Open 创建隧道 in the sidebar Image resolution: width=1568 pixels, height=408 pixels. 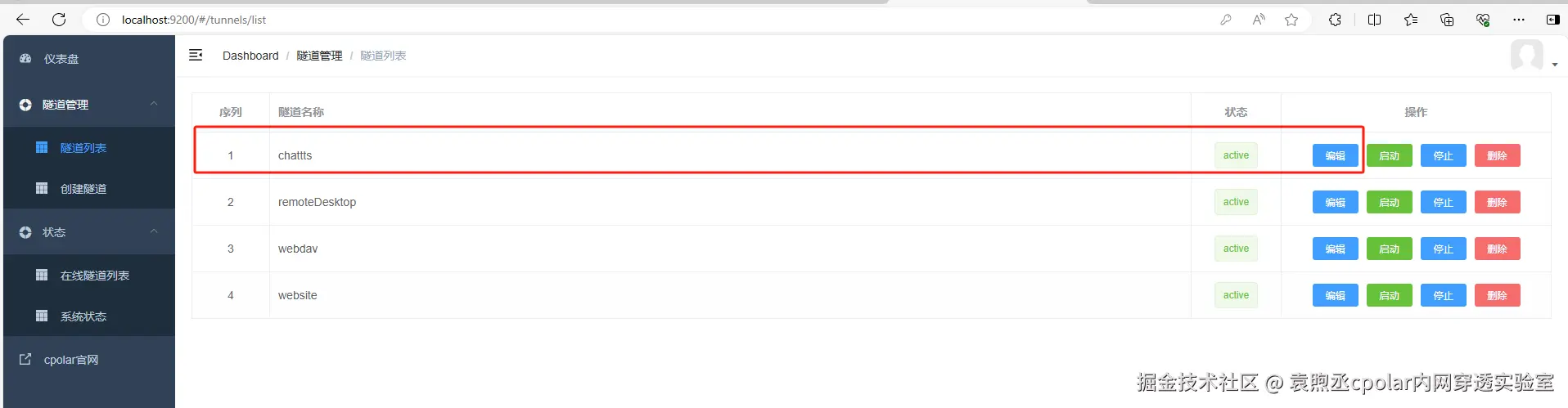tap(83, 189)
